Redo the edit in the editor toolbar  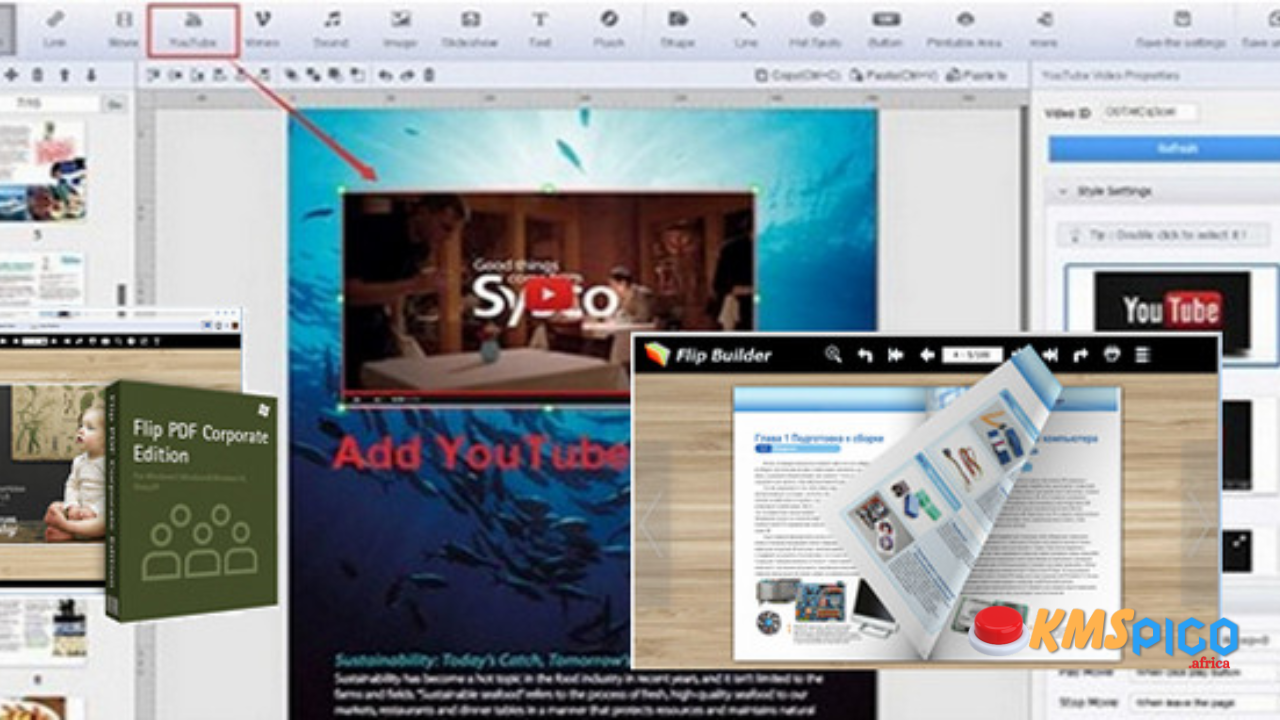[x=407, y=75]
